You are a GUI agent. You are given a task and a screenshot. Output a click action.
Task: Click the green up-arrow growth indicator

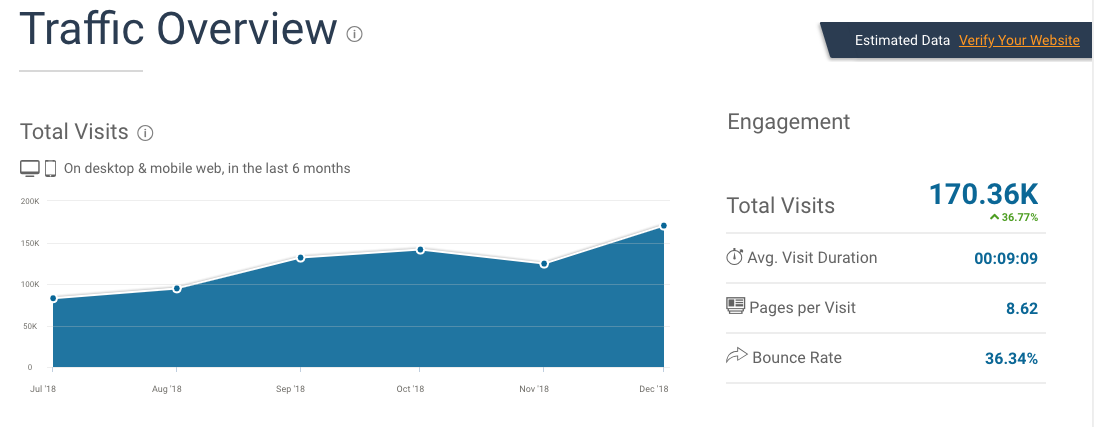point(994,217)
